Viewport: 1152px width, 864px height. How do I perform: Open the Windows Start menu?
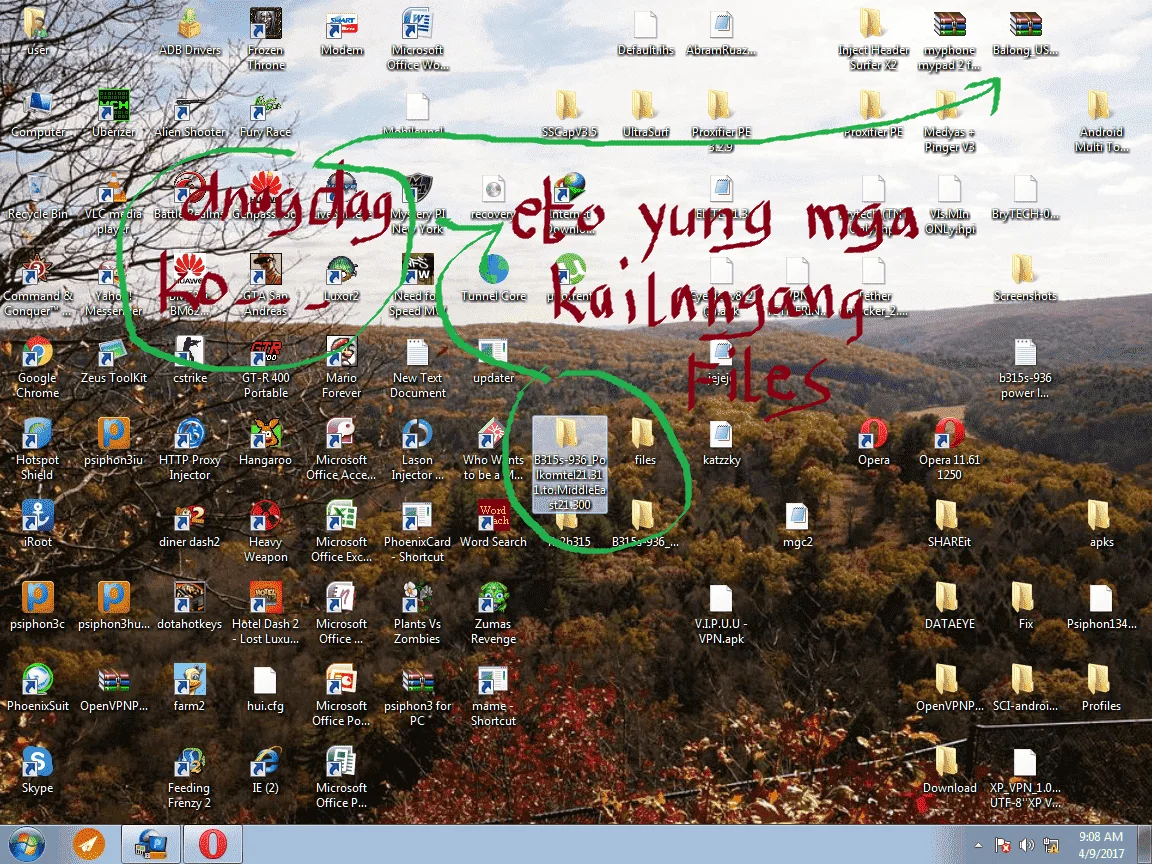pos(26,844)
